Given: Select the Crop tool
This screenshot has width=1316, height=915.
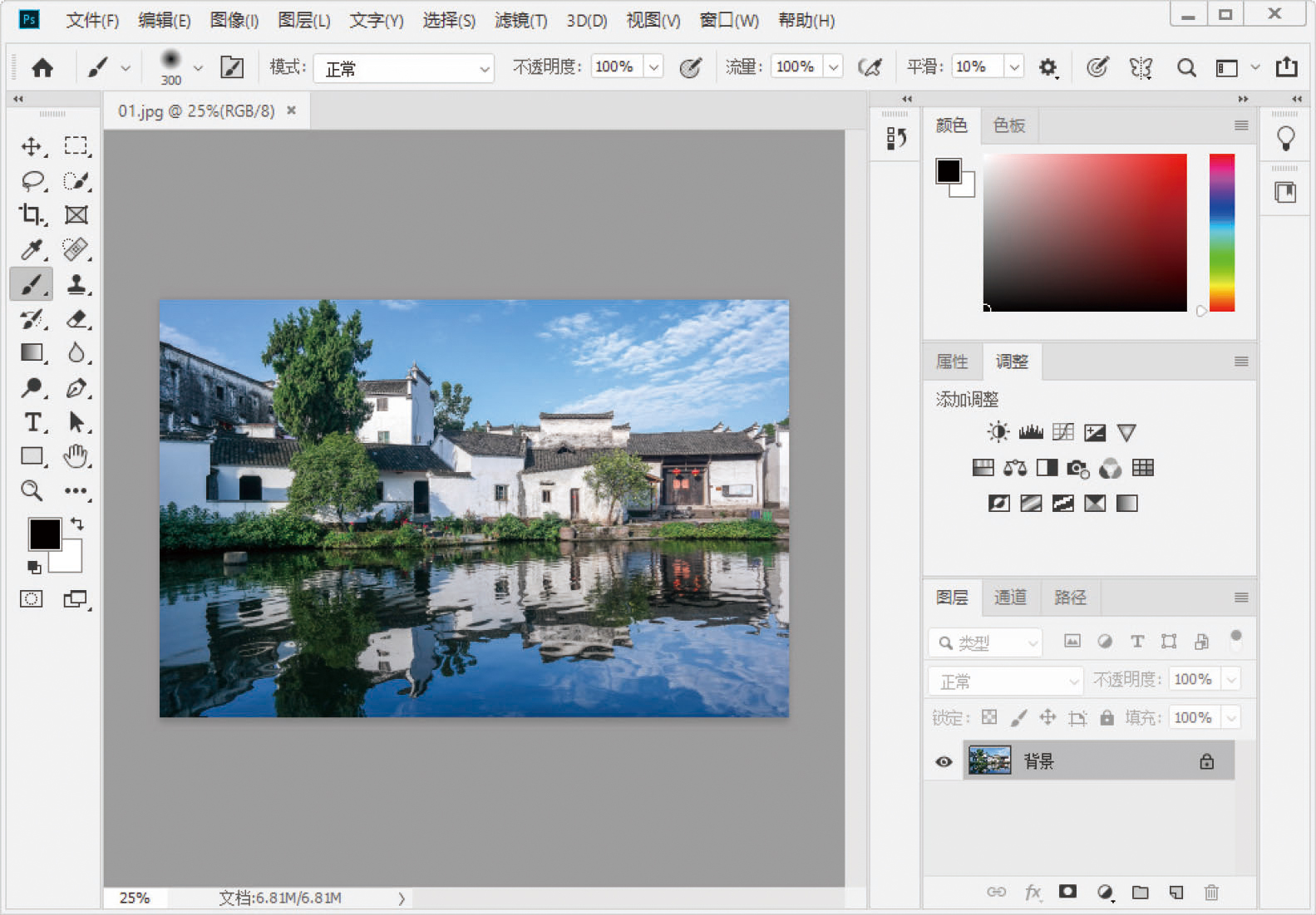Looking at the screenshot, I should point(32,215).
